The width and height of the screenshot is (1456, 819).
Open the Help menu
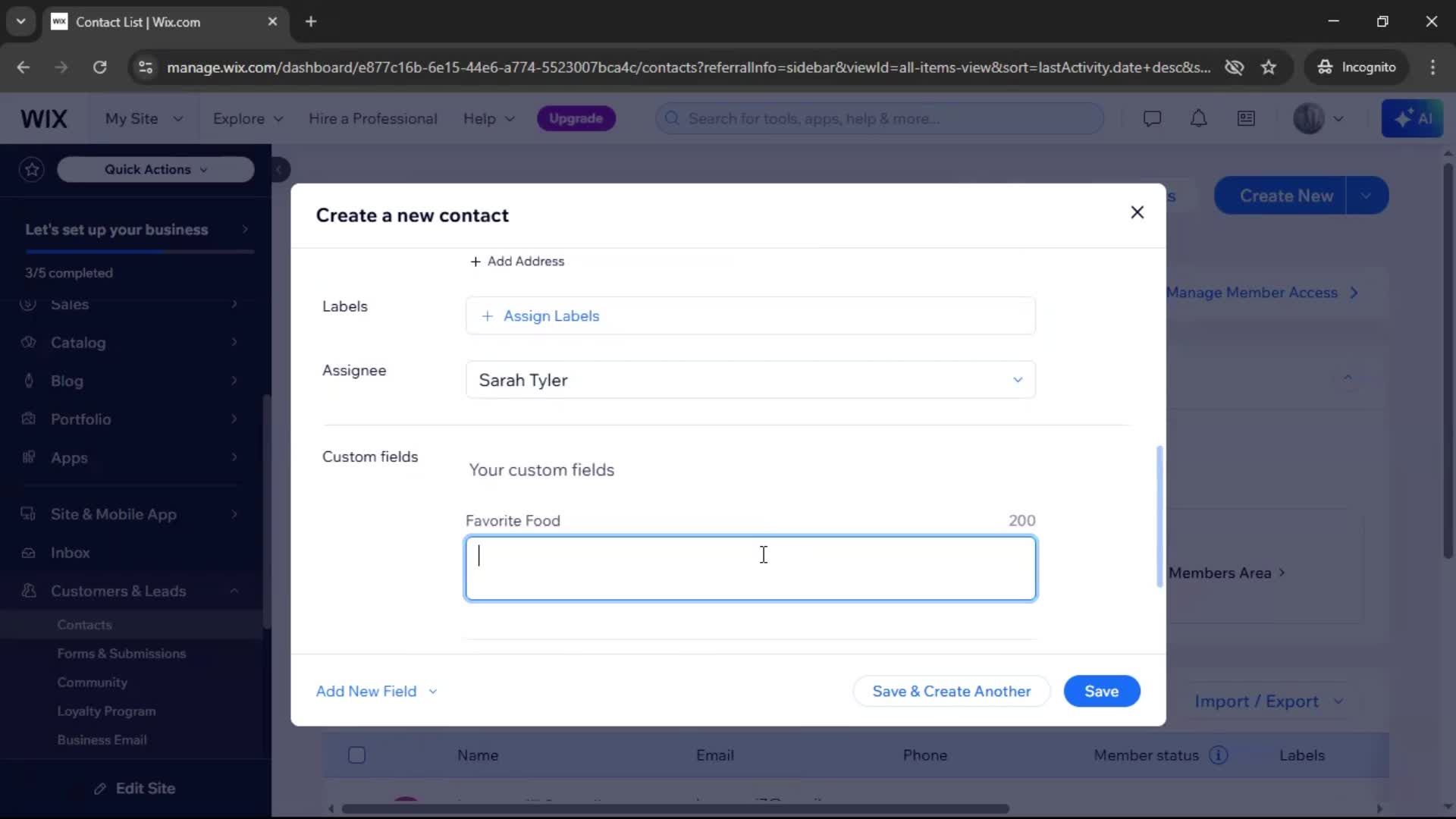point(489,118)
